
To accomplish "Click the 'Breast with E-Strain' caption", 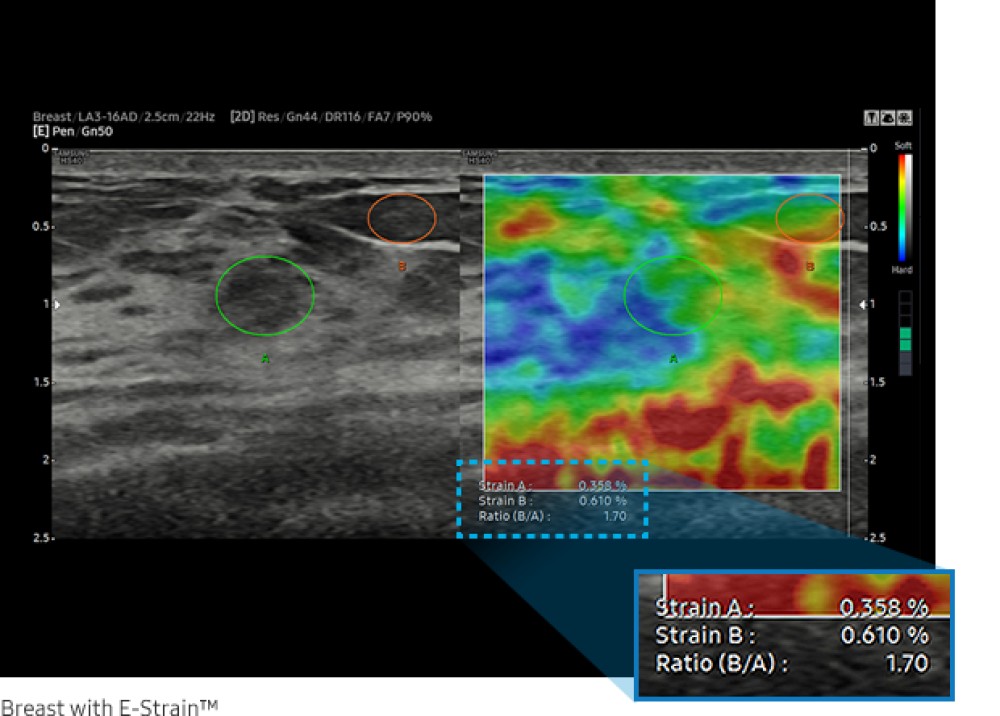I will (108, 706).
